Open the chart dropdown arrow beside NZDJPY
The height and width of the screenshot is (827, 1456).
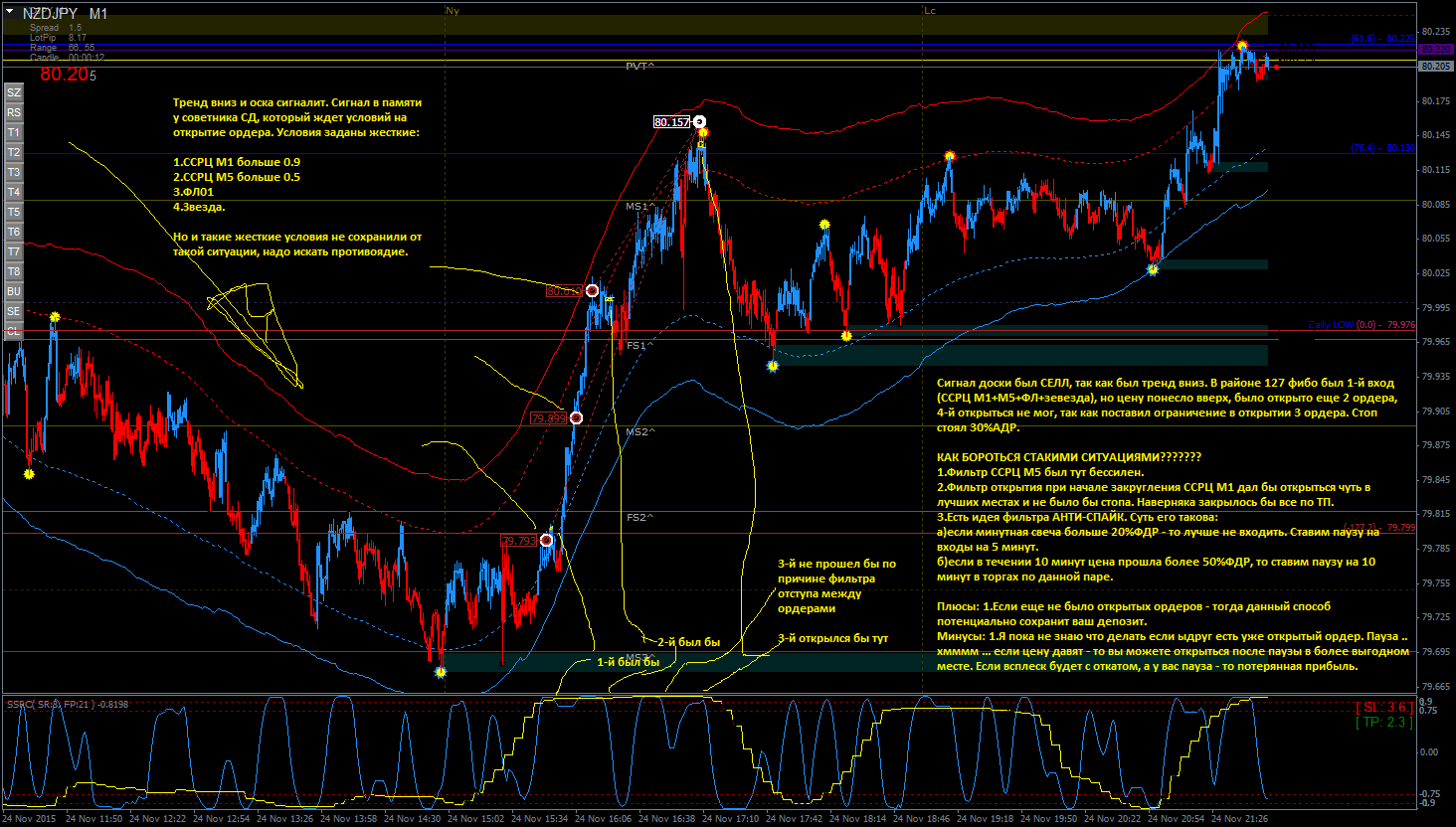coord(10,12)
